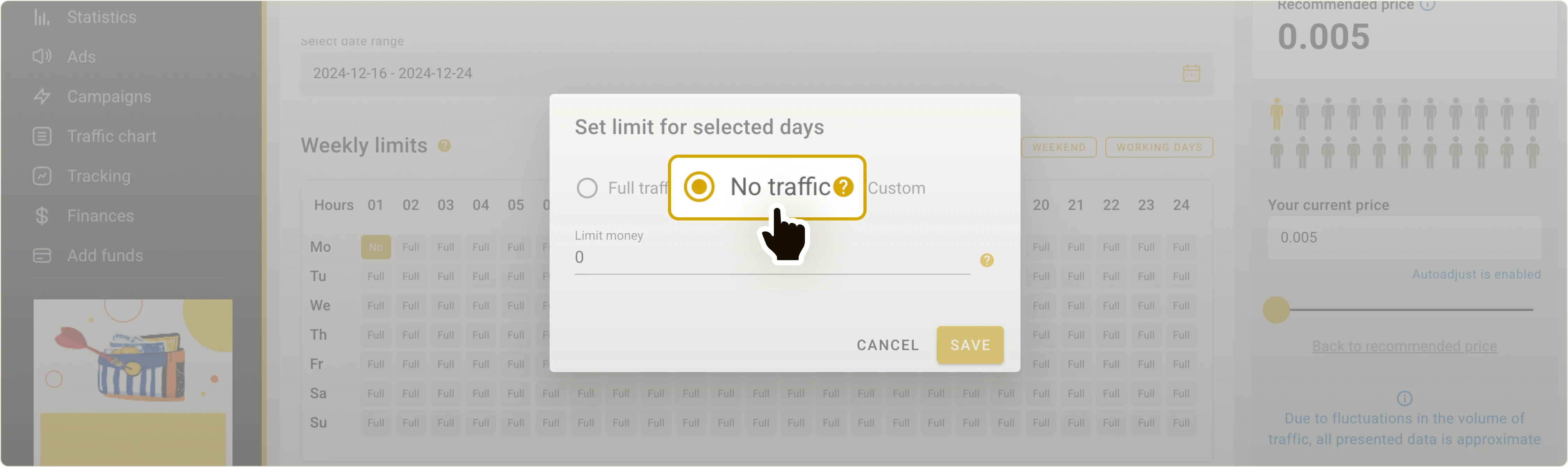
Task: Open calendar icon in date range field
Action: pyautogui.click(x=1191, y=73)
